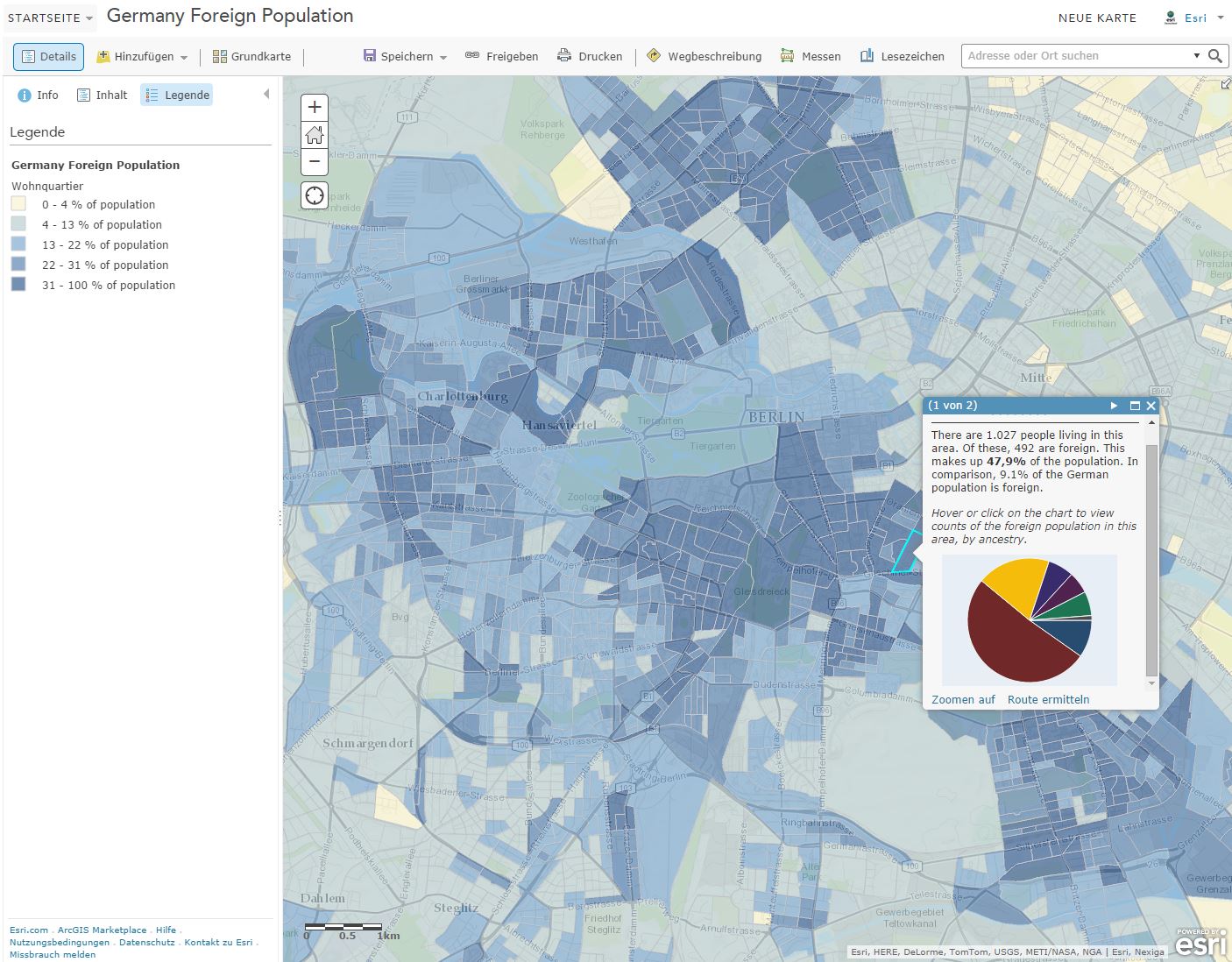Click Freigeben to share the map
This screenshot has height=962, width=1232.
pyautogui.click(x=501, y=56)
